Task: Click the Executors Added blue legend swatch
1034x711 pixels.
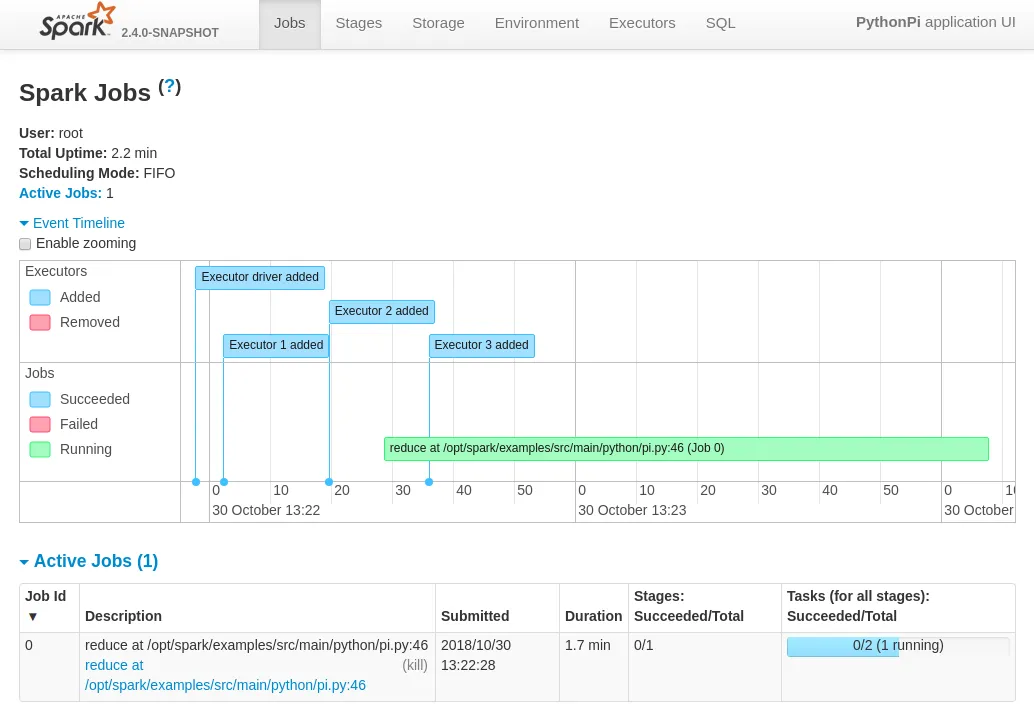Action: (40, 297)
